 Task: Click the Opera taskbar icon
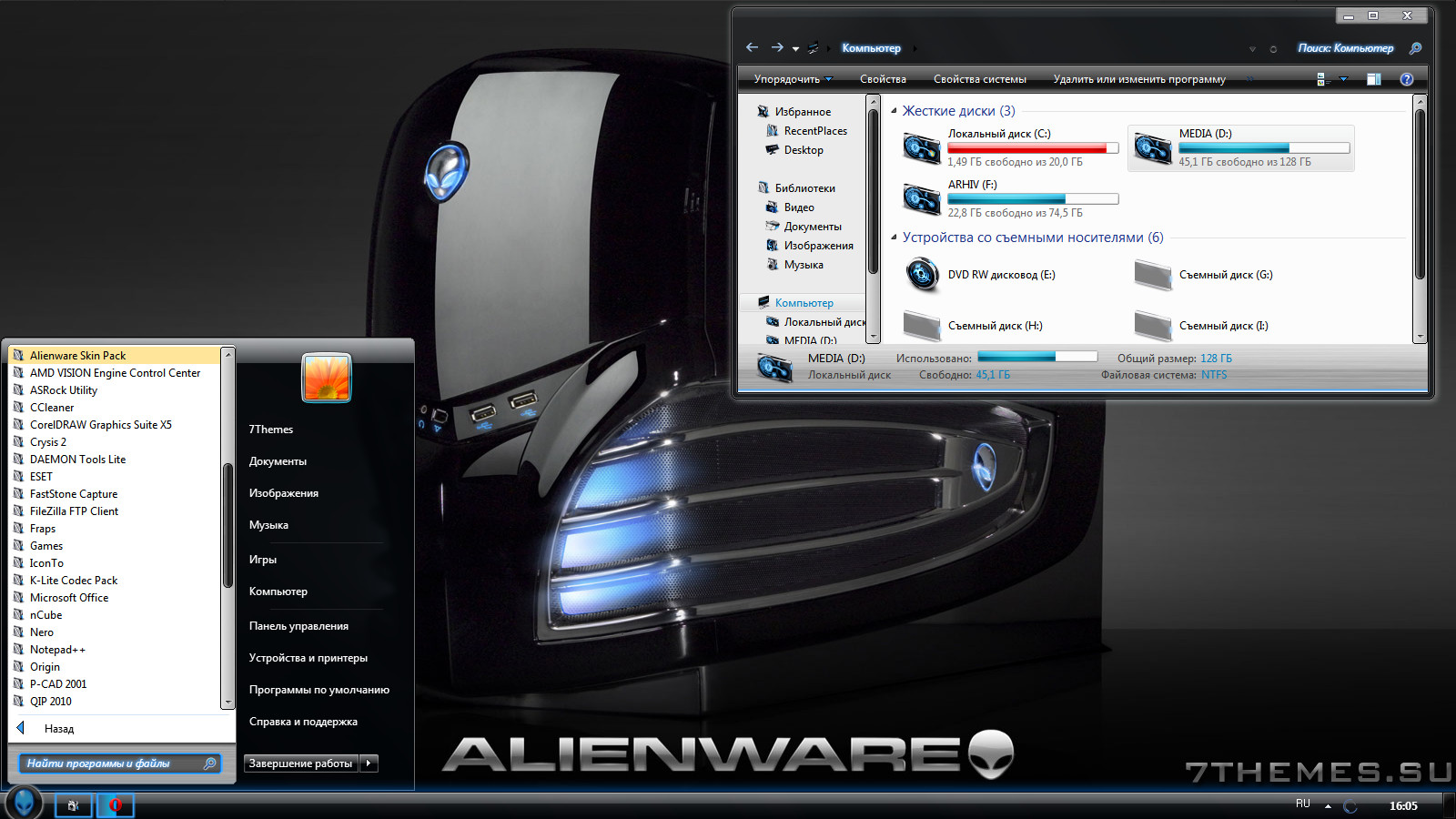pos(115,804)
